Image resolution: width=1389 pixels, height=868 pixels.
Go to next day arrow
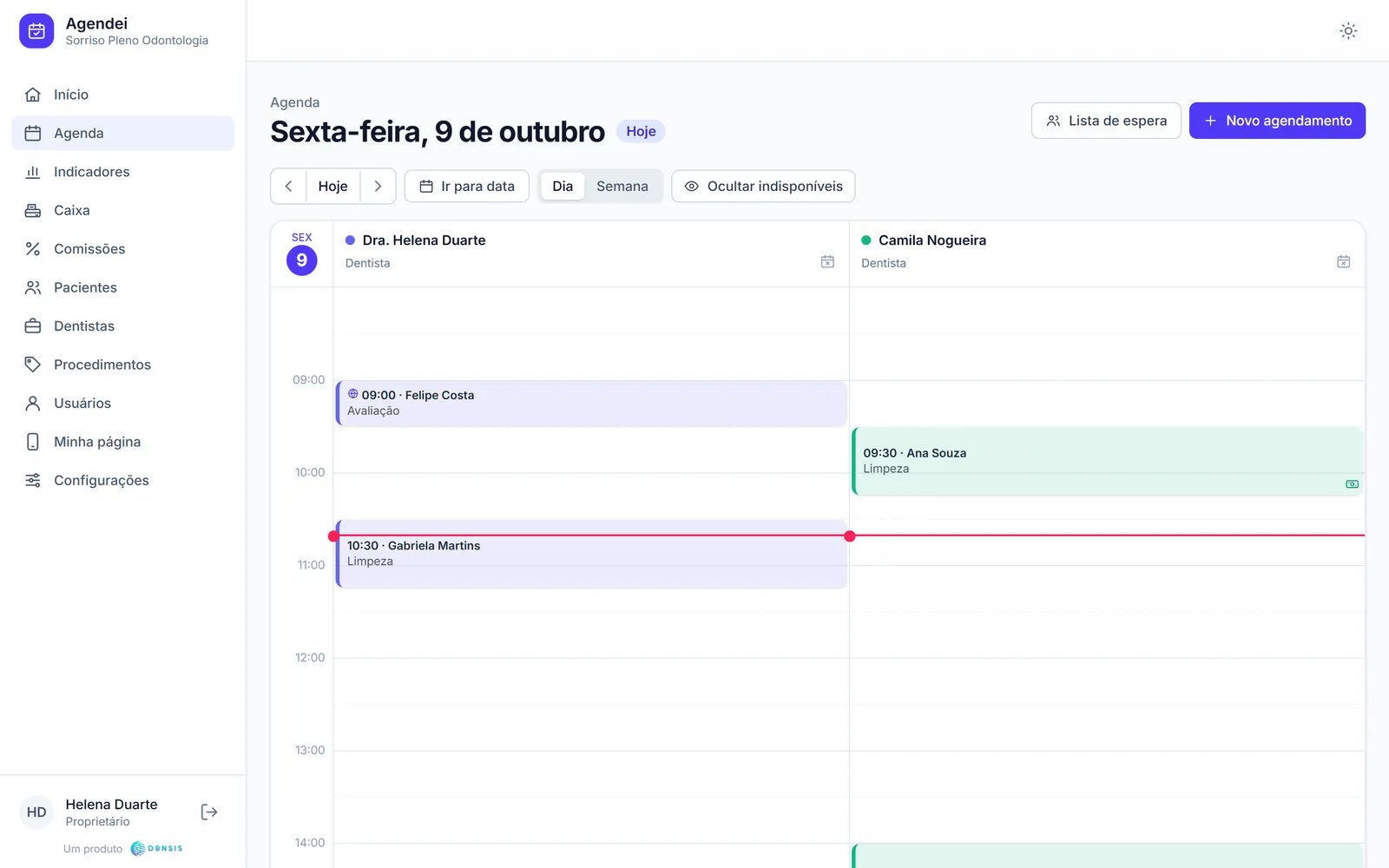click(378, 186)
